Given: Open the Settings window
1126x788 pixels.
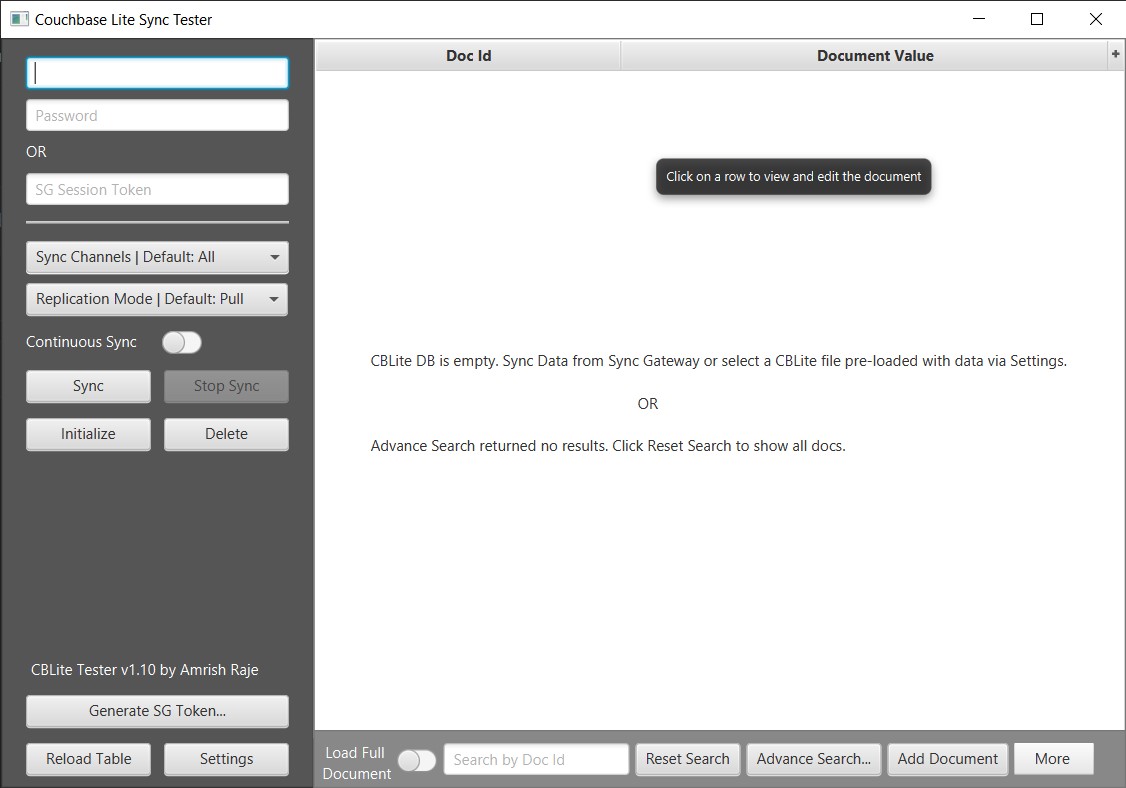Looking at the screenshot, I should pos(226,759).
